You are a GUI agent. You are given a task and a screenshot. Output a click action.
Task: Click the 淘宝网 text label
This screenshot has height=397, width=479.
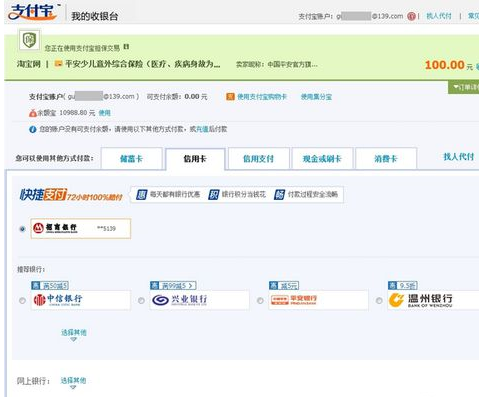[29, 64]
